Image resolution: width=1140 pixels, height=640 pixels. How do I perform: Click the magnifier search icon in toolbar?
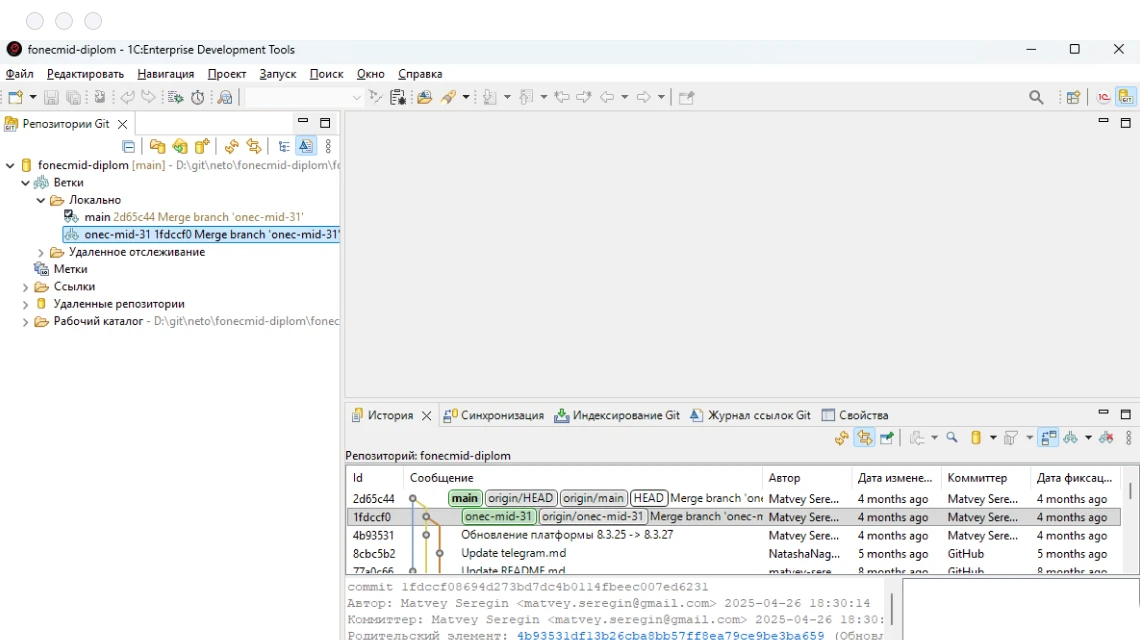pos(1036,97)
